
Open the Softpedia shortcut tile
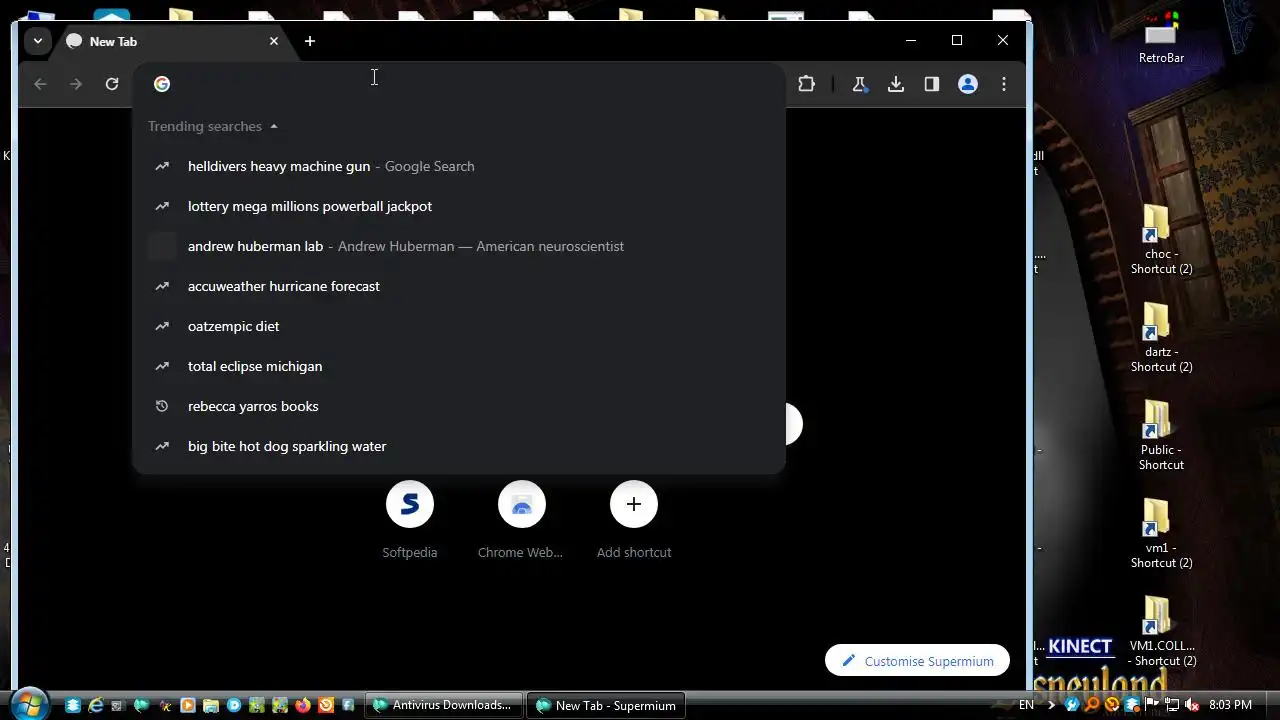pyautogui.click(x=410, y=519)
